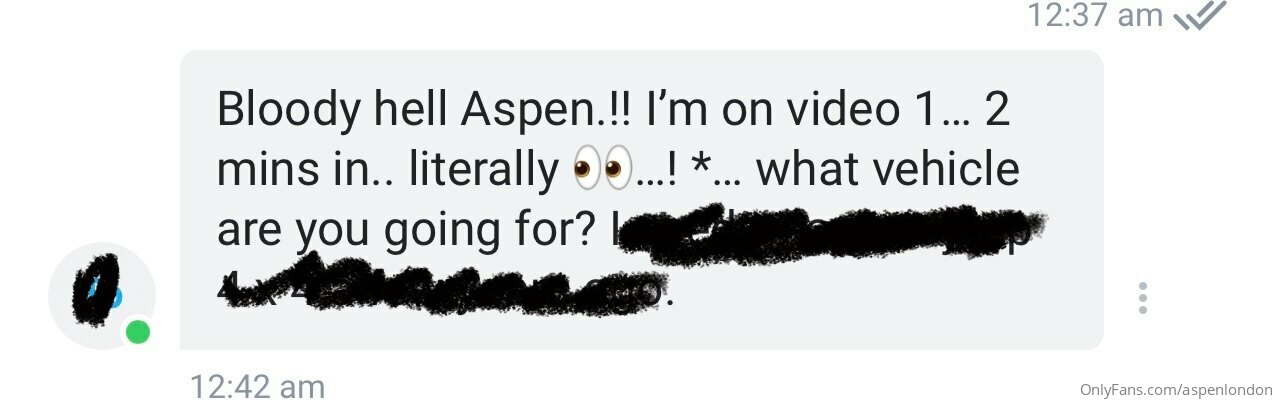The image size is (1283, 418).
Task: Click the green online status dot
Action: pos(138,332)
